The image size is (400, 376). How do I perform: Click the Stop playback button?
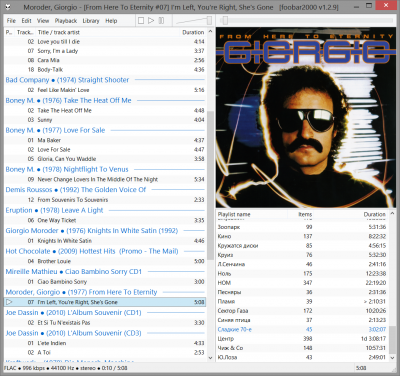click(141, 21)
